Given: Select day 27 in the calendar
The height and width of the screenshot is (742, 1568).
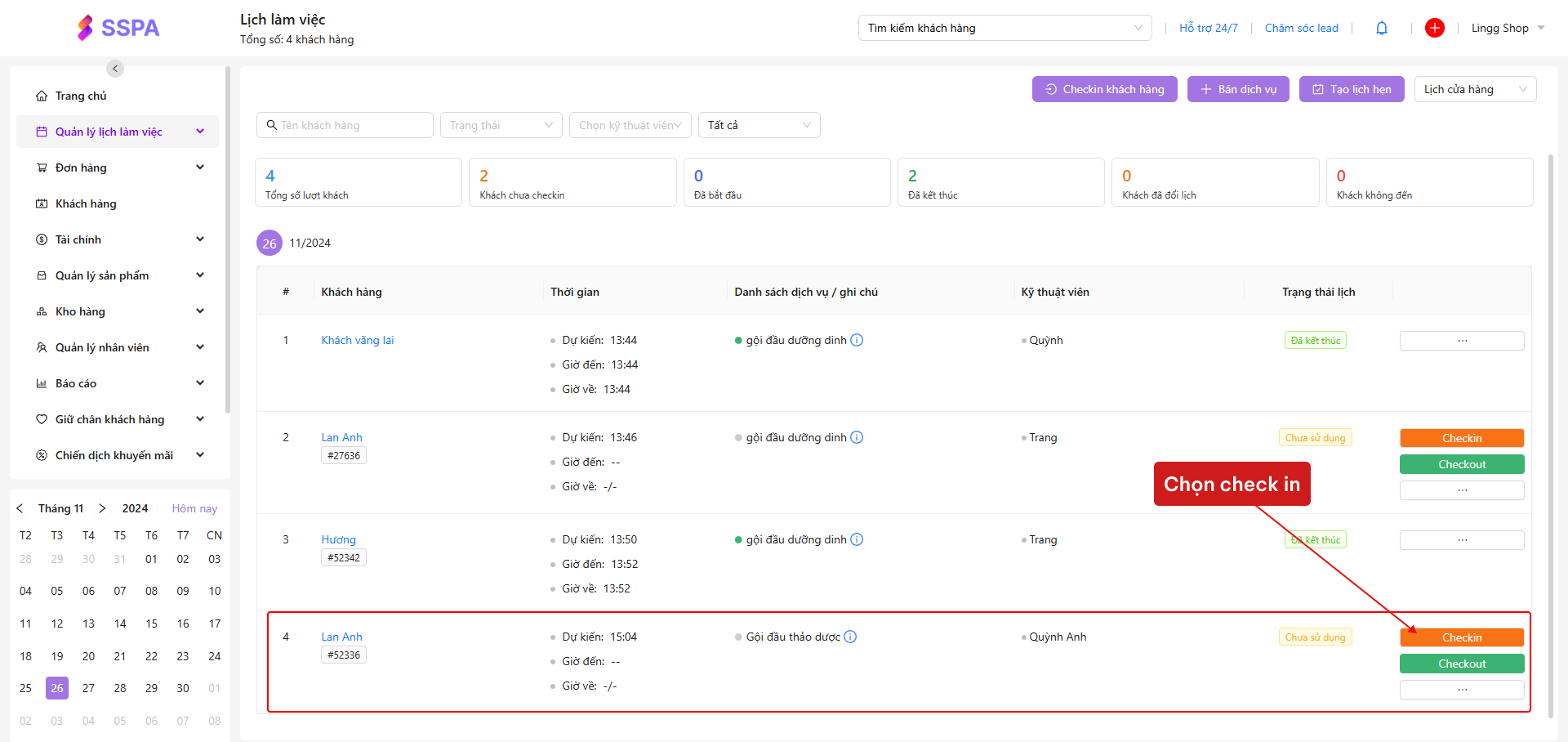Looking at the screenshot, I should point(88,689).
